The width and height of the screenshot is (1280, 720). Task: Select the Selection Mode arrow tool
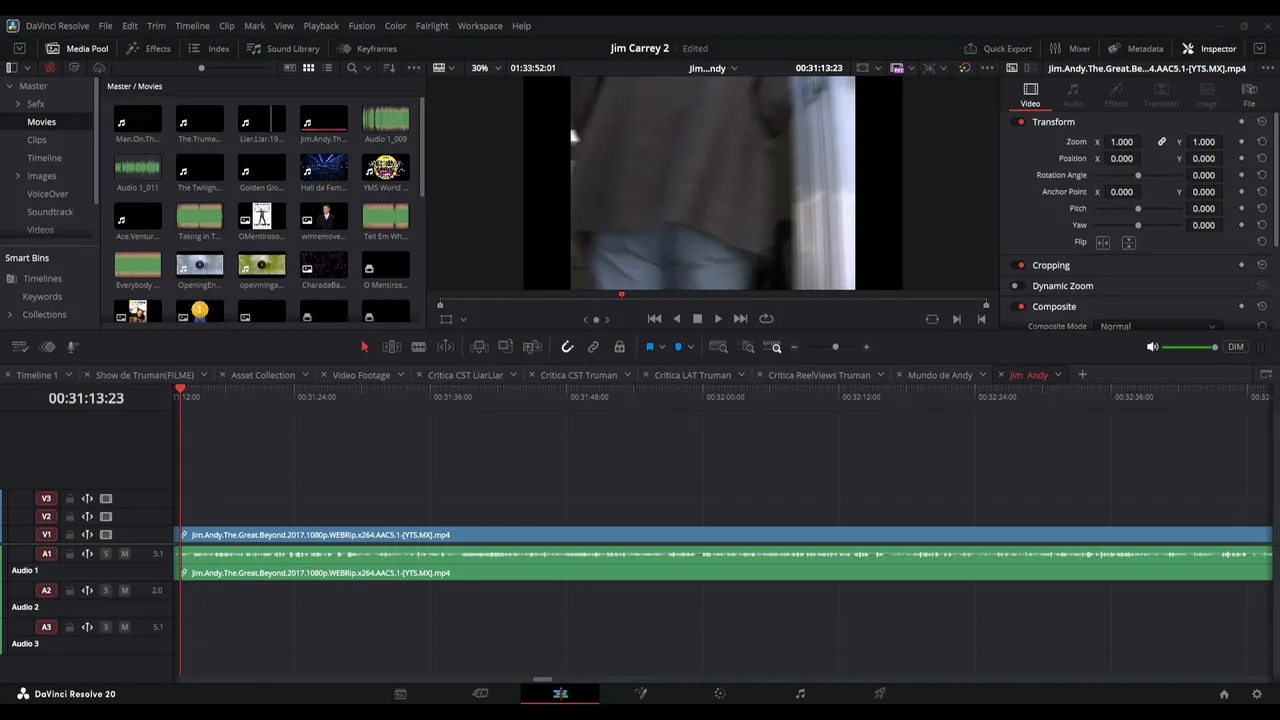click(x=364, y=347)
